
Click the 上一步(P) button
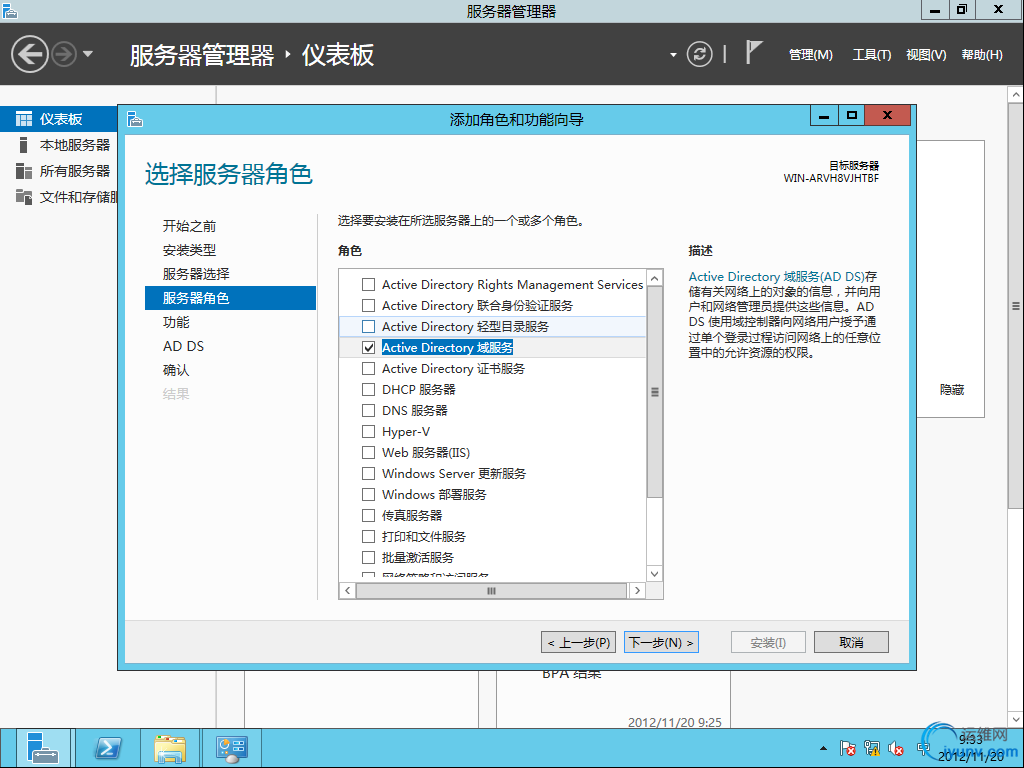pos(578,642)
